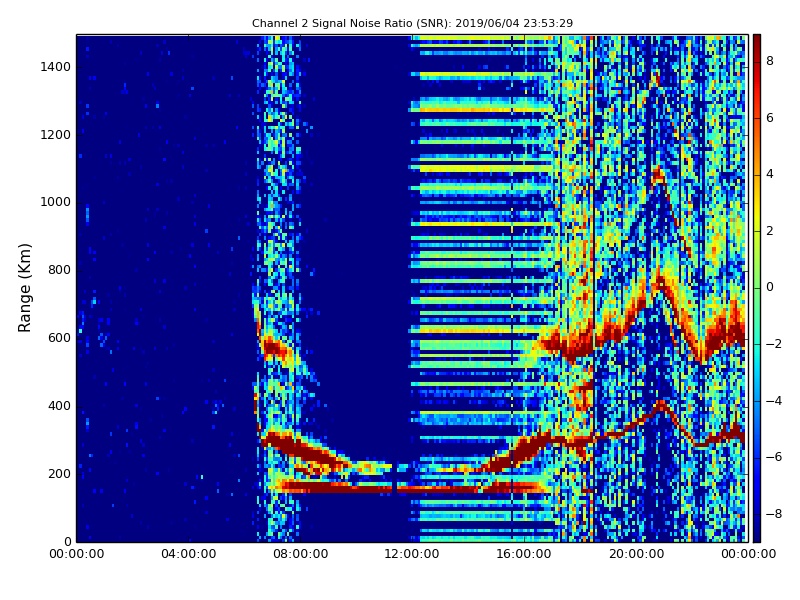
Task: Click the colorbar label 4
Action: [770, 174]
